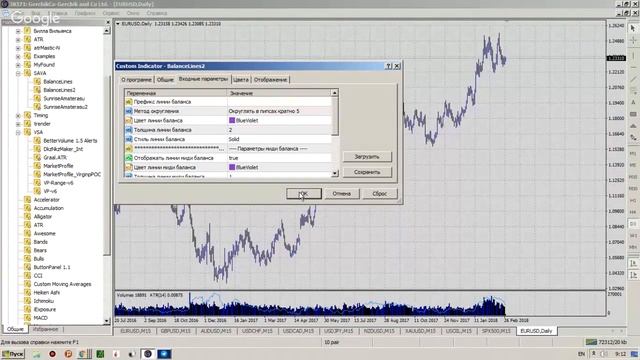Switch to the 'Отображение' tab
This screenshot has height=360, width=640.
pyautogui.click(x=270, y=80)
